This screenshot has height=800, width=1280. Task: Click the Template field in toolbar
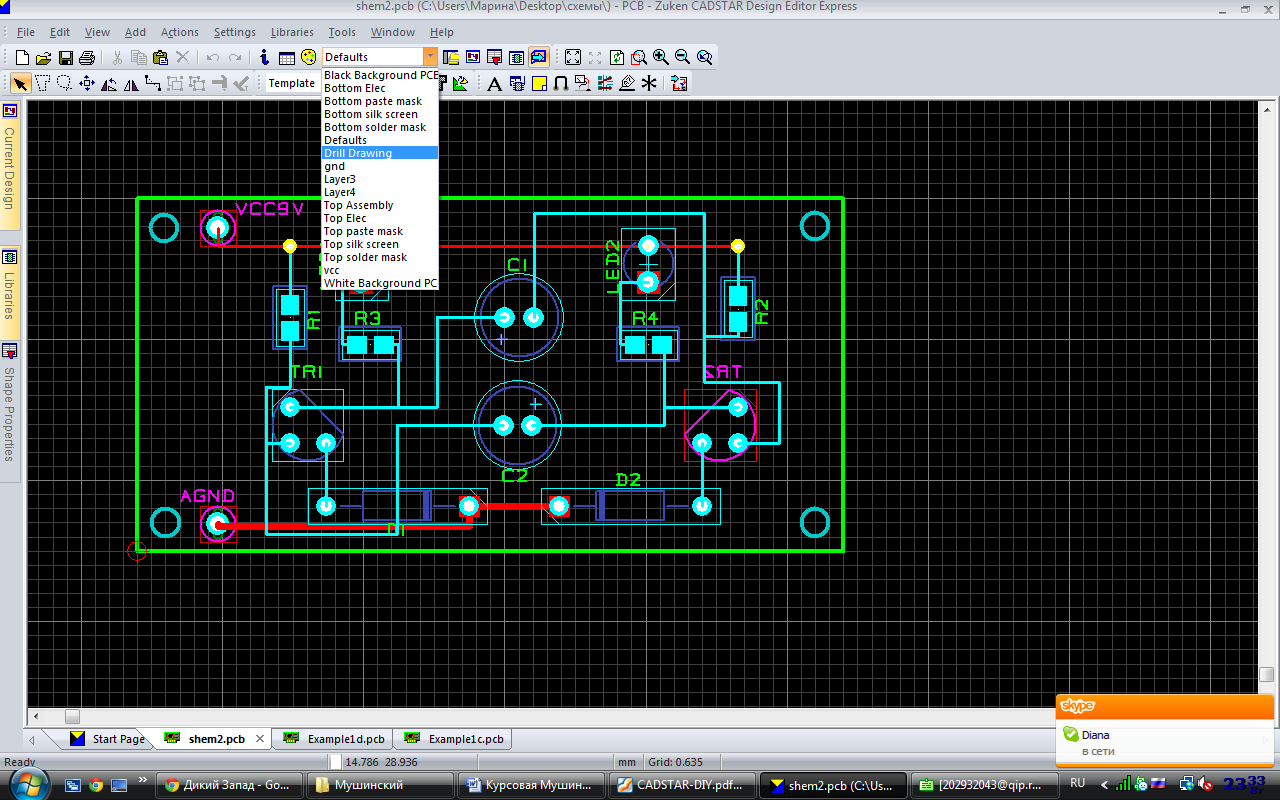[291, 83]
